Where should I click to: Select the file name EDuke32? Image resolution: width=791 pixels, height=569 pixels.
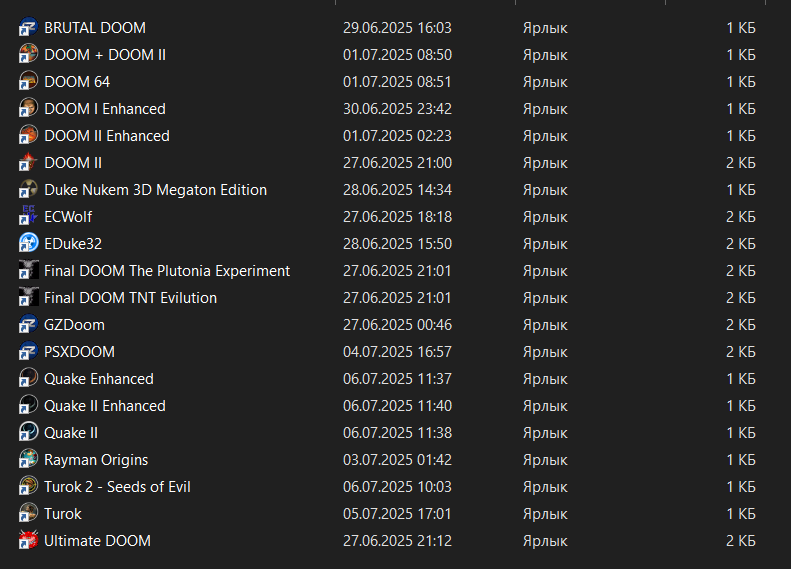(73, 244)
